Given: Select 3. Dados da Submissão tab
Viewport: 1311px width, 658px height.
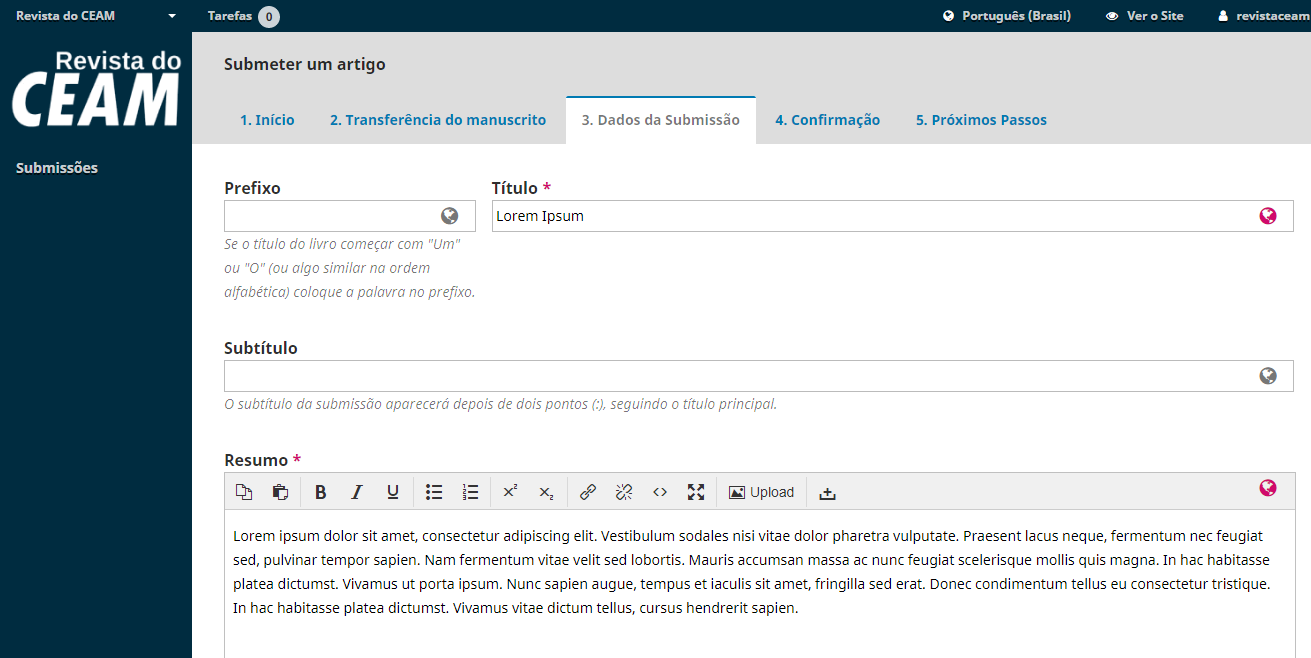Looking at the screenshot, I should [x=661, y=120].
